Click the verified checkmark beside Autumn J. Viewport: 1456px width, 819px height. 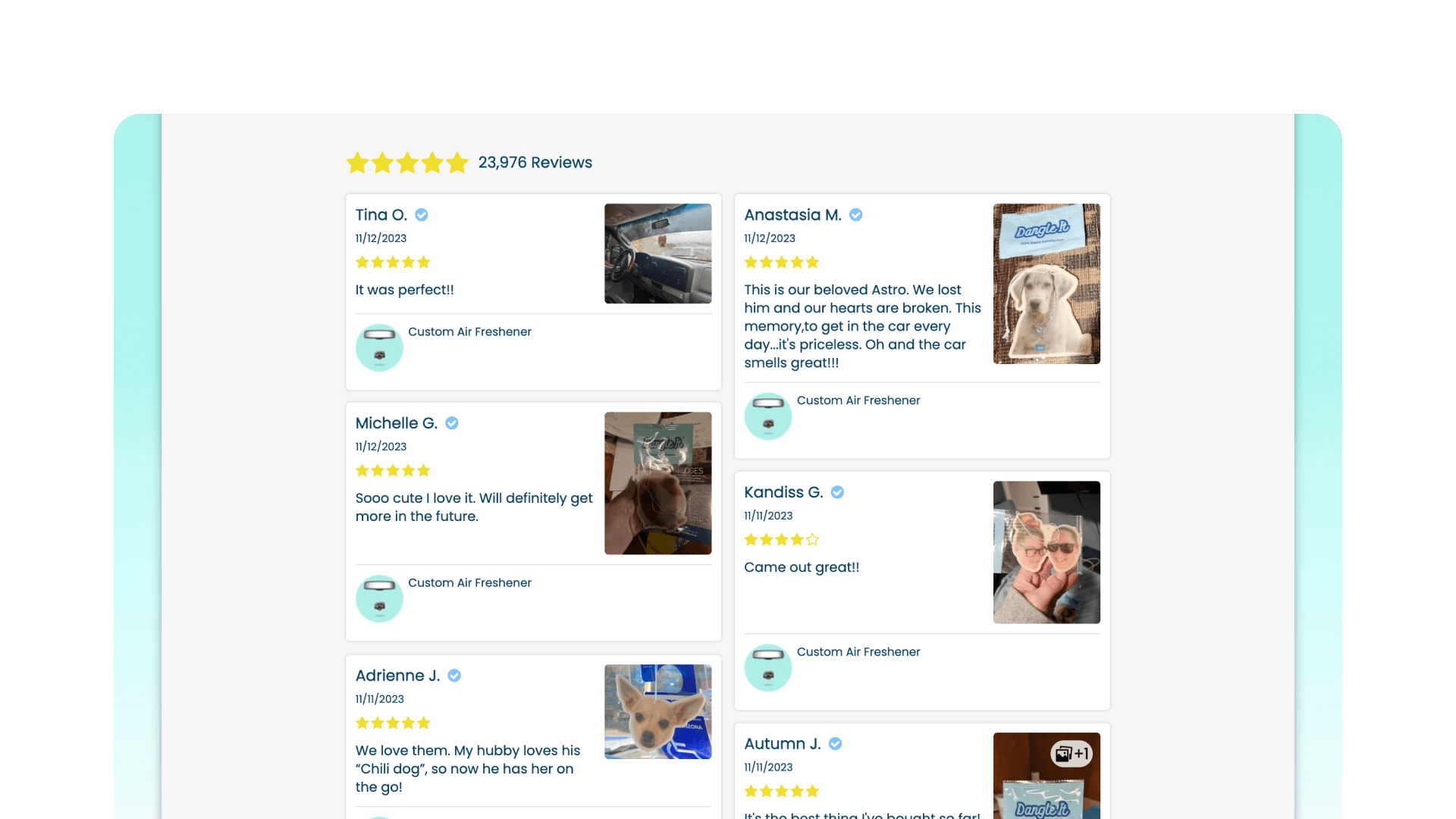[x=835, y=744]
